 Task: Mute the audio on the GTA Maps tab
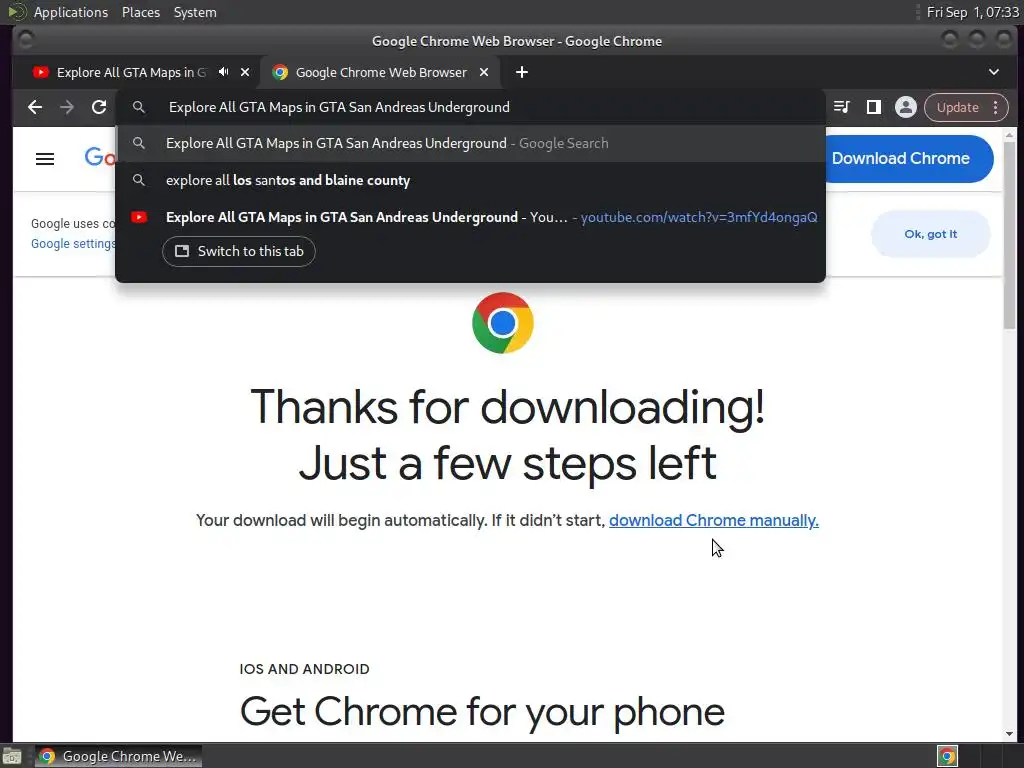tap(224, 72)
